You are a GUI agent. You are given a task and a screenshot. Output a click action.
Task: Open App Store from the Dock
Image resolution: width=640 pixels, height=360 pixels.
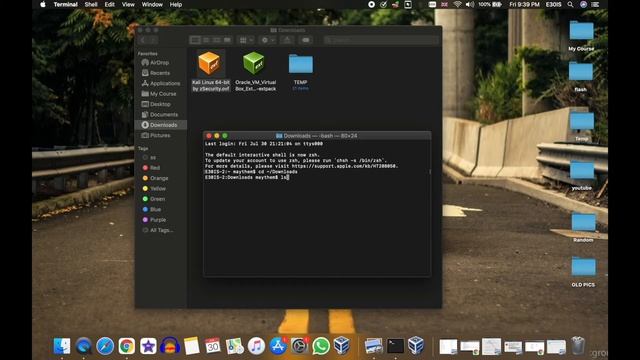[278, 346]
